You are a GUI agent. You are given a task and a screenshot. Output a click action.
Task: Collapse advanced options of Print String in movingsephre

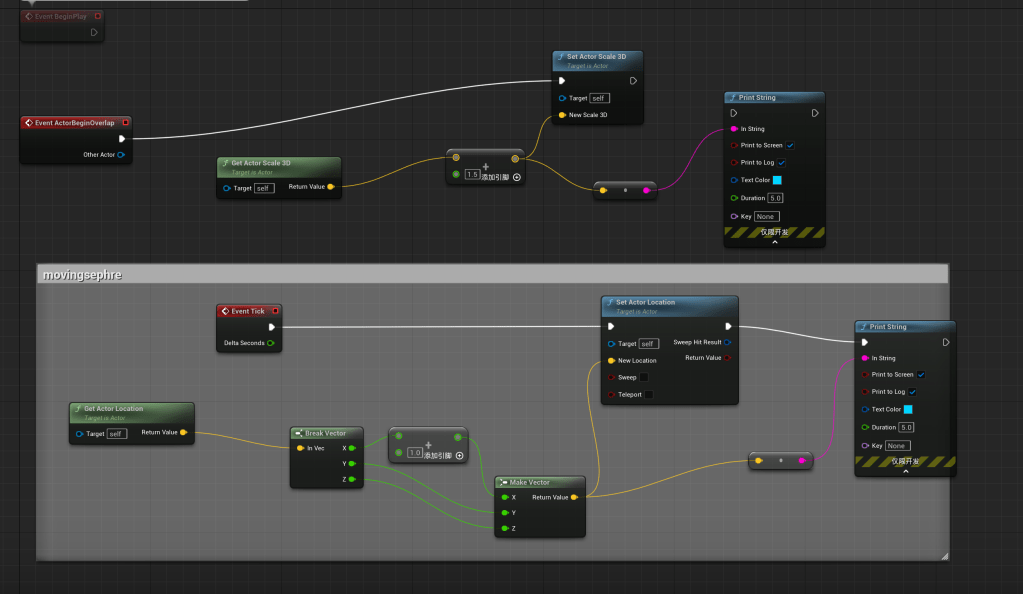click(x=905, y=471)
